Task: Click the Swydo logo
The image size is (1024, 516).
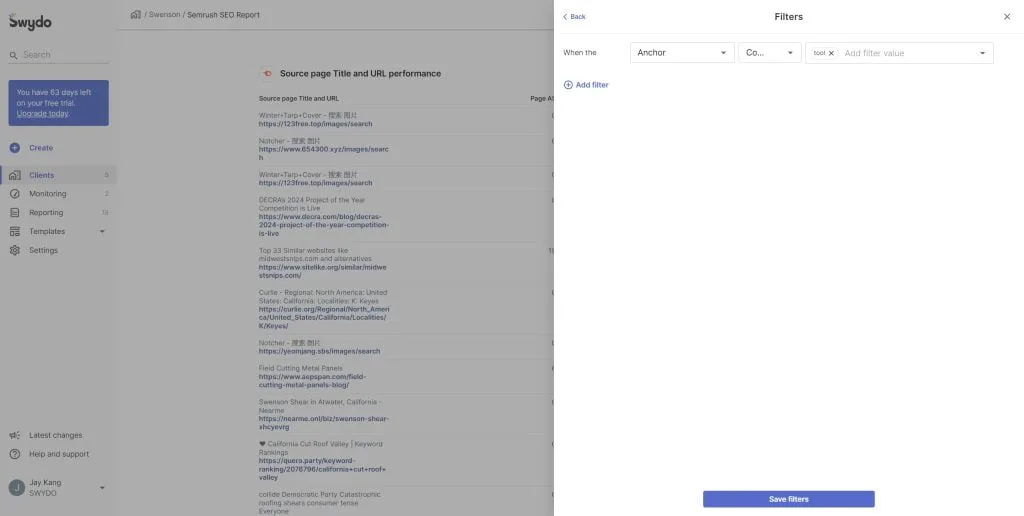Action: click(x=29, y=22)
